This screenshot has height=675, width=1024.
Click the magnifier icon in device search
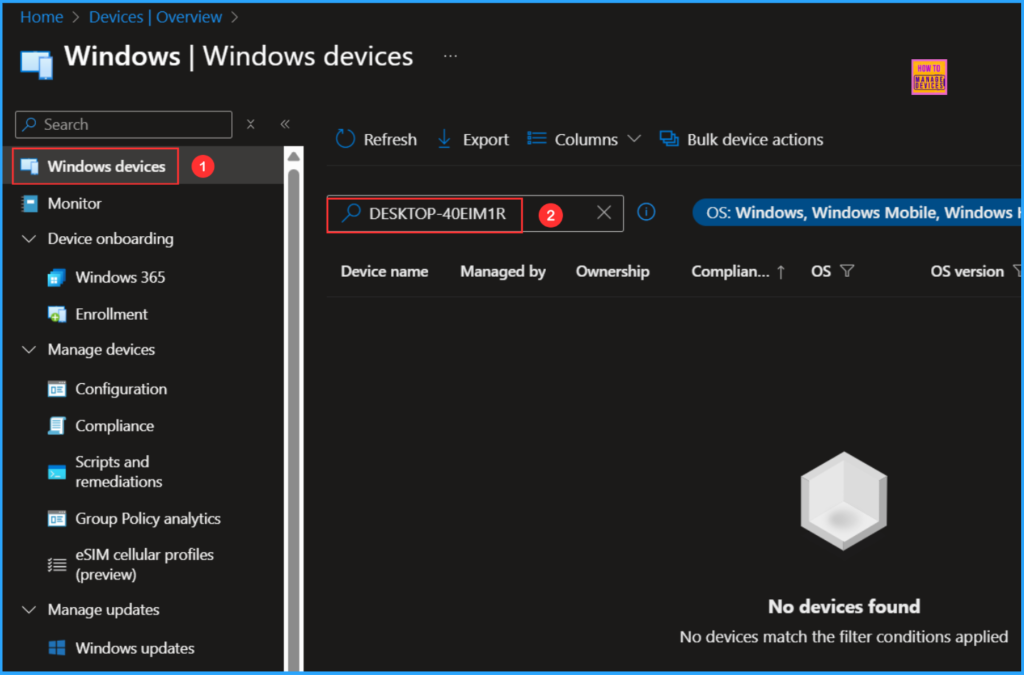(x=351, y=212)
